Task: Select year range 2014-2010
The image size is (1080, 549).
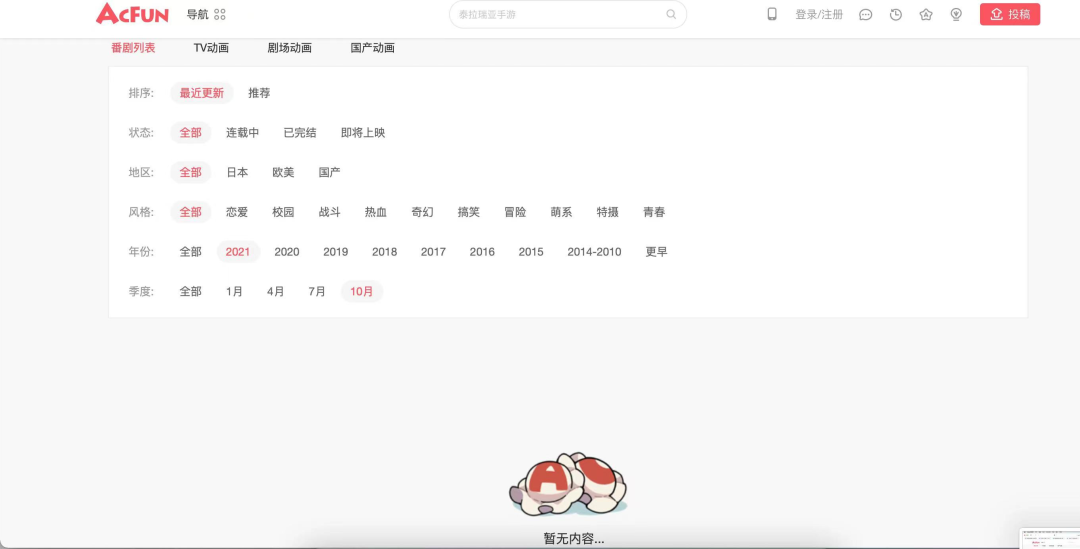Action: [594, 252]
